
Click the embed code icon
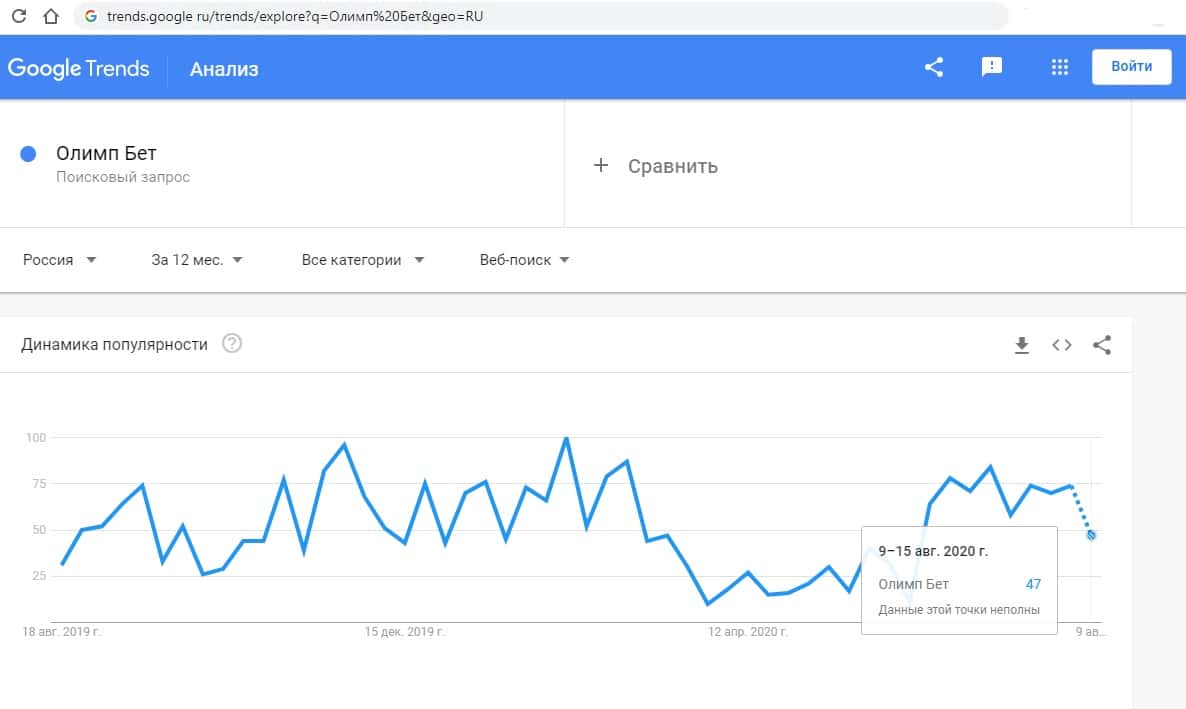pos(1062,345)
